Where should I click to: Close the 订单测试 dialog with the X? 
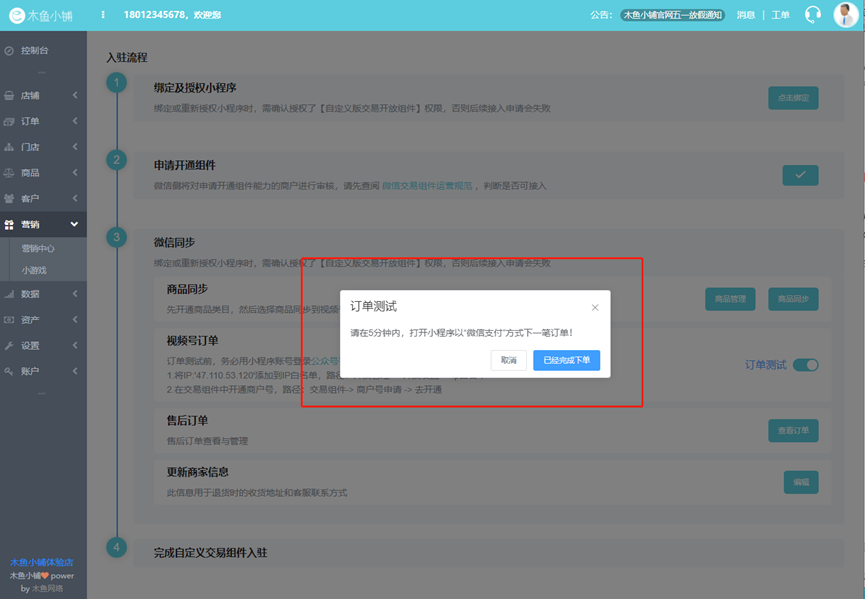pos(595,308)
